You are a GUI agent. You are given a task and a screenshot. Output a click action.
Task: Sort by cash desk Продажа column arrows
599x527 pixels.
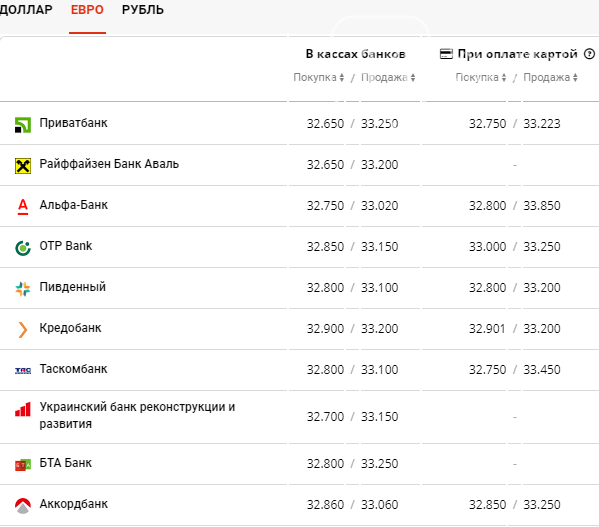click(x=413, y=78)
